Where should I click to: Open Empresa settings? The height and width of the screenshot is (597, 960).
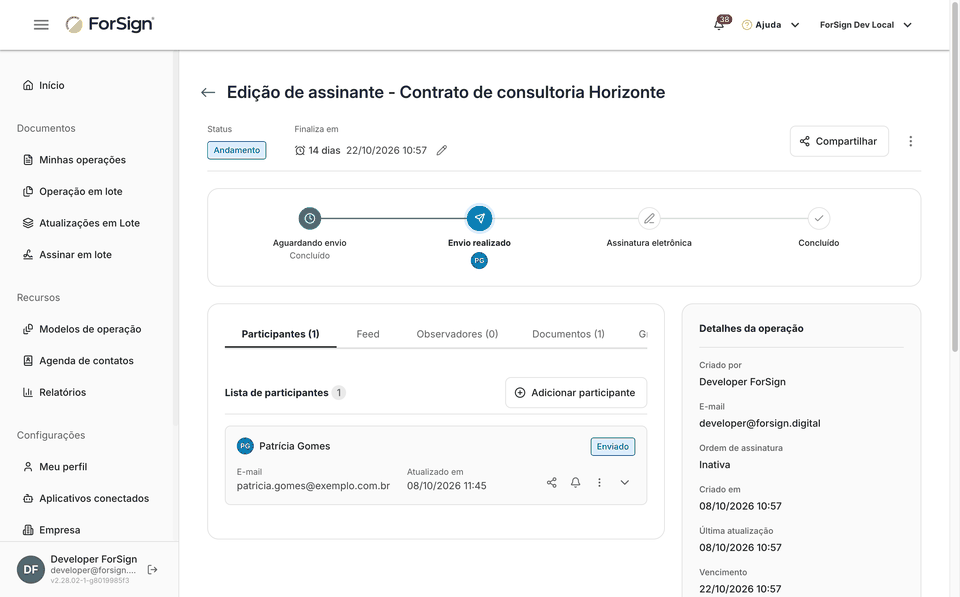pyautogui.click(x=51, y=530)
